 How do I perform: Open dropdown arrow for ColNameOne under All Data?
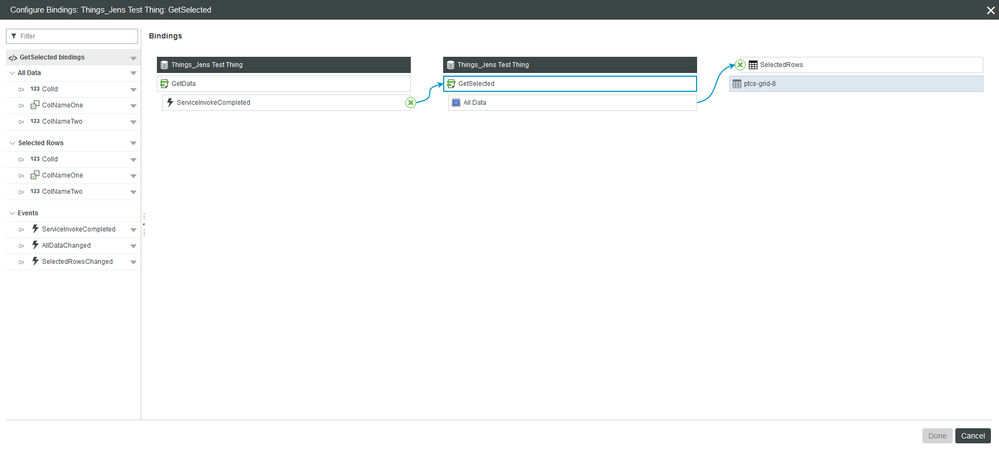coord(133,106)
